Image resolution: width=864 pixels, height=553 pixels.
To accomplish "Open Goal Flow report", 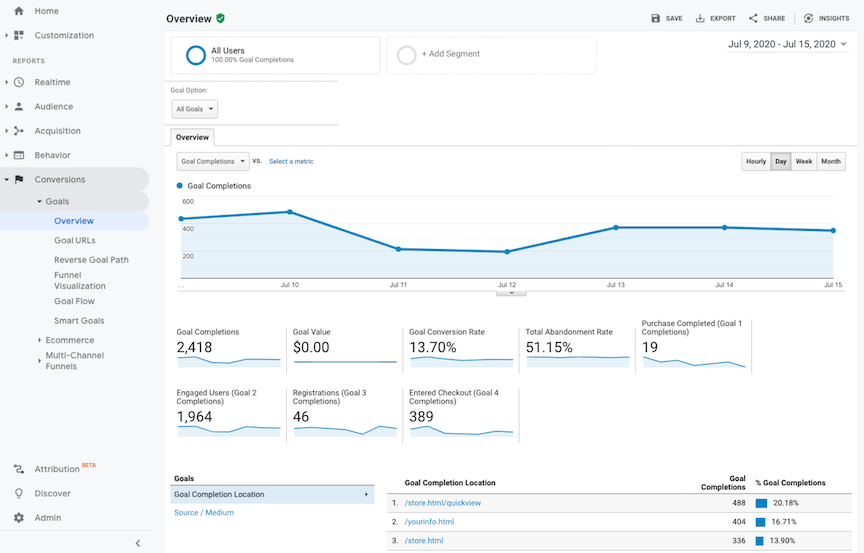I will pyautogui.click(x=74, y=301).
